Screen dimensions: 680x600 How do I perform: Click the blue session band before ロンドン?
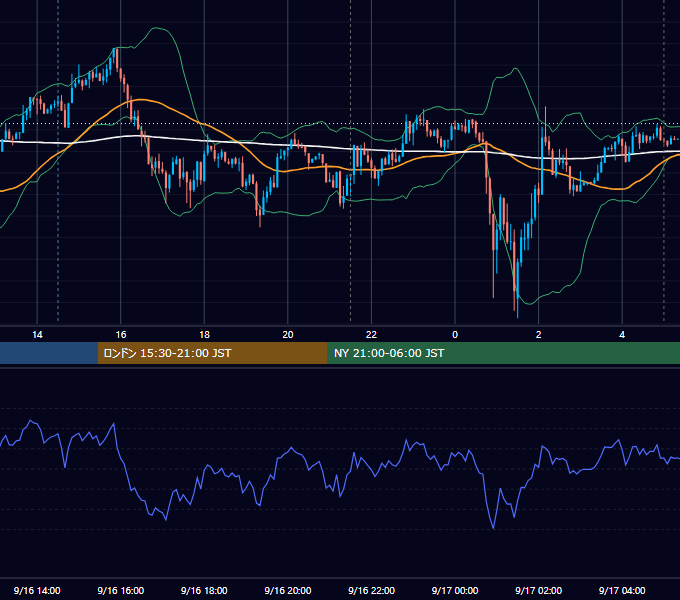[49, 353]
